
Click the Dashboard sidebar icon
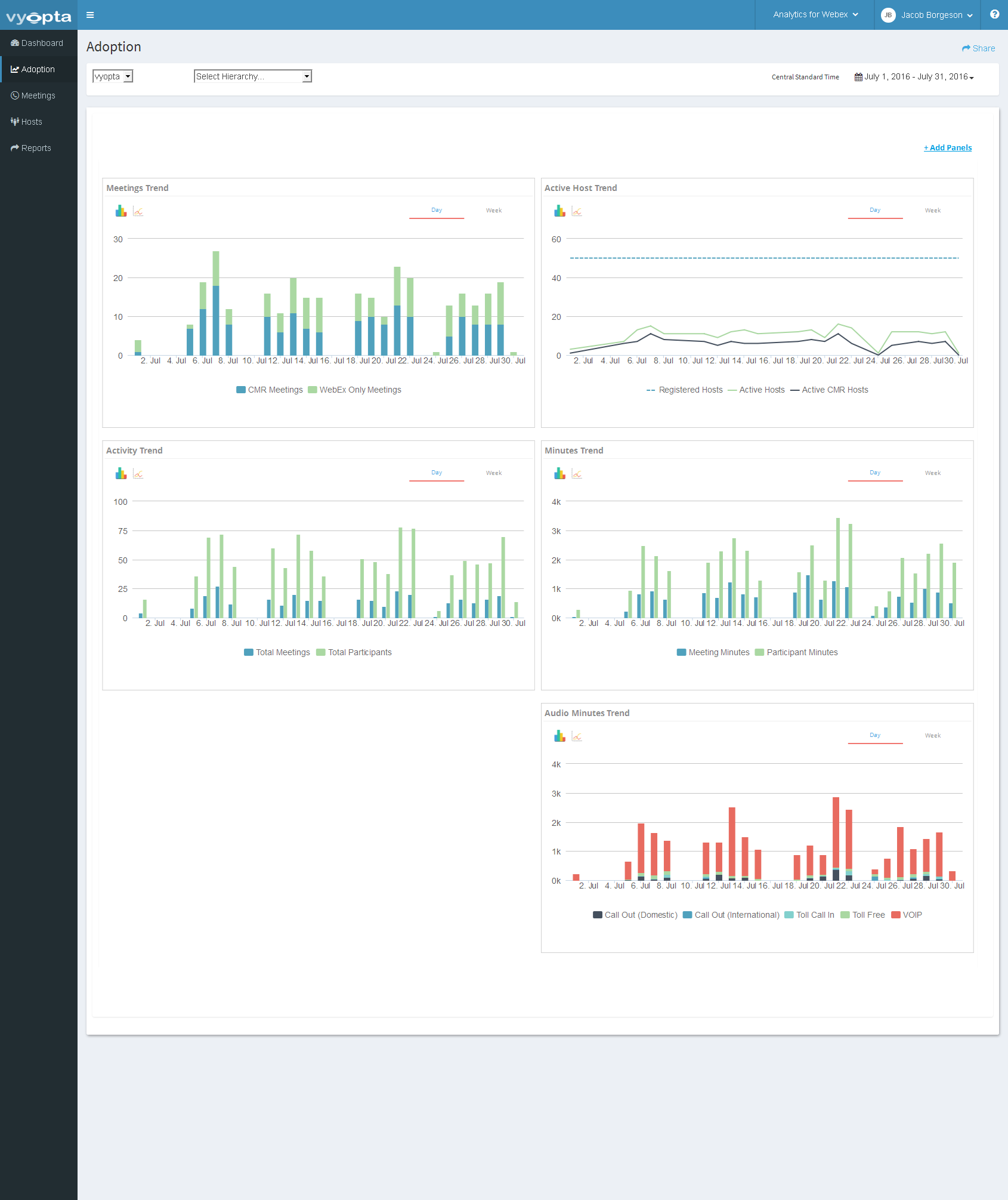coord(15,43)
